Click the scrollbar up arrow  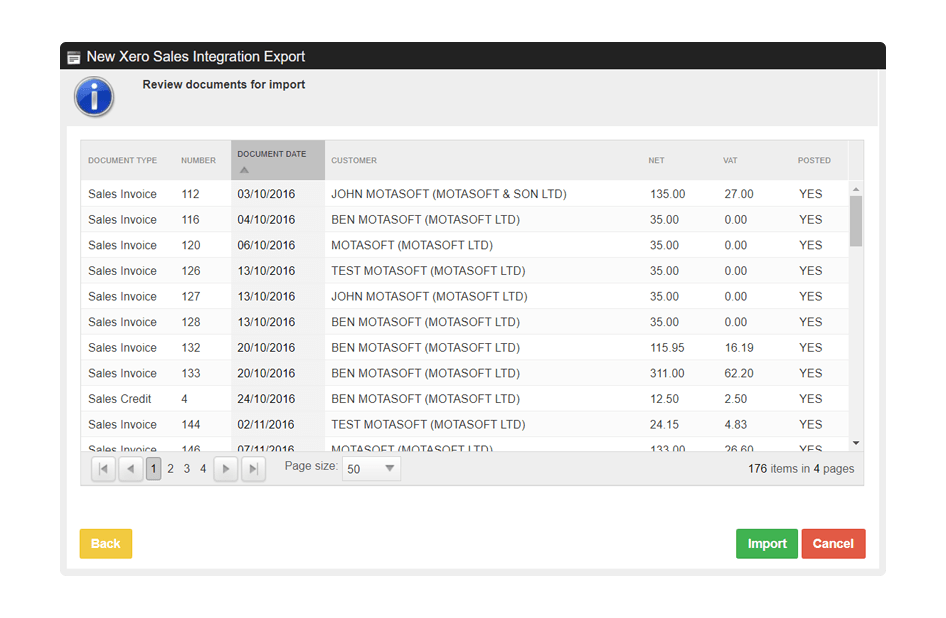pyautogui.click(x=856, y=190)
